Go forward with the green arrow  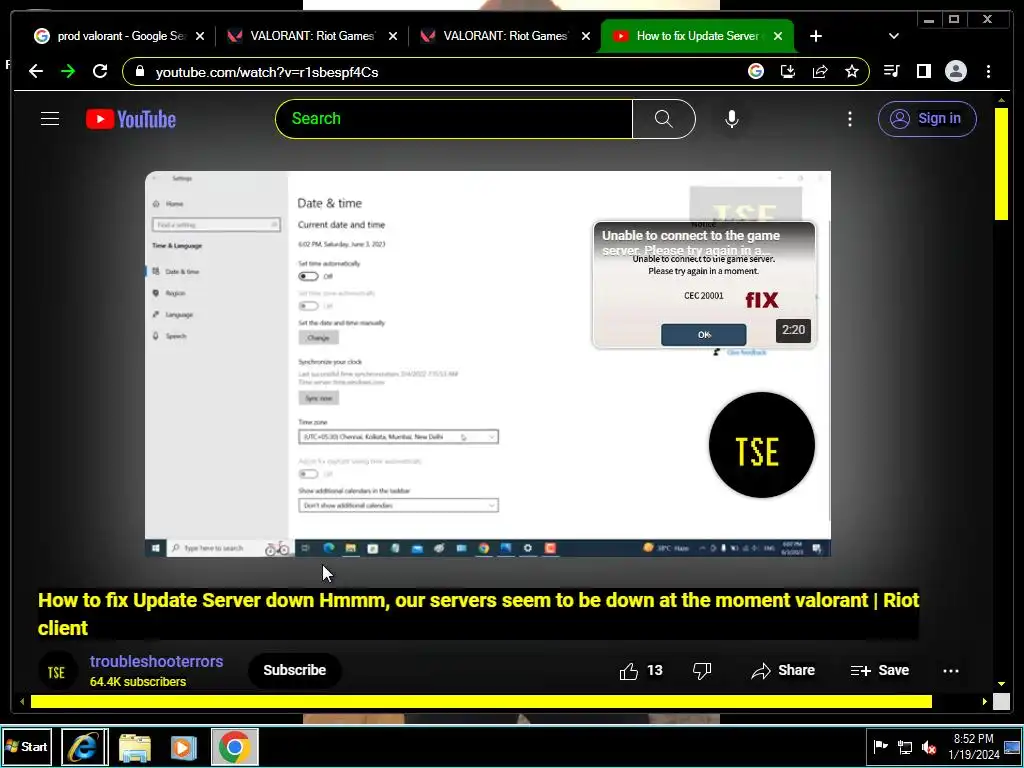click(x=68, y=71)
